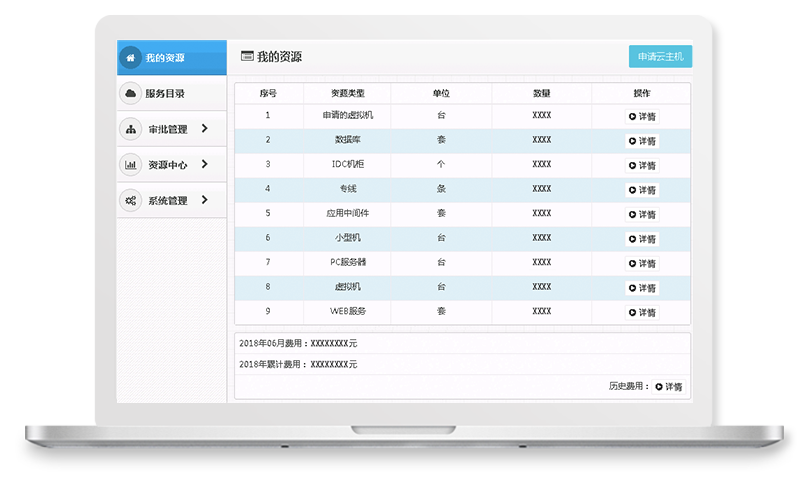This screenshot has height=495, width=808.
Task: Expand the 资源中心 menu chevron
Action: [x=205, y=164]
